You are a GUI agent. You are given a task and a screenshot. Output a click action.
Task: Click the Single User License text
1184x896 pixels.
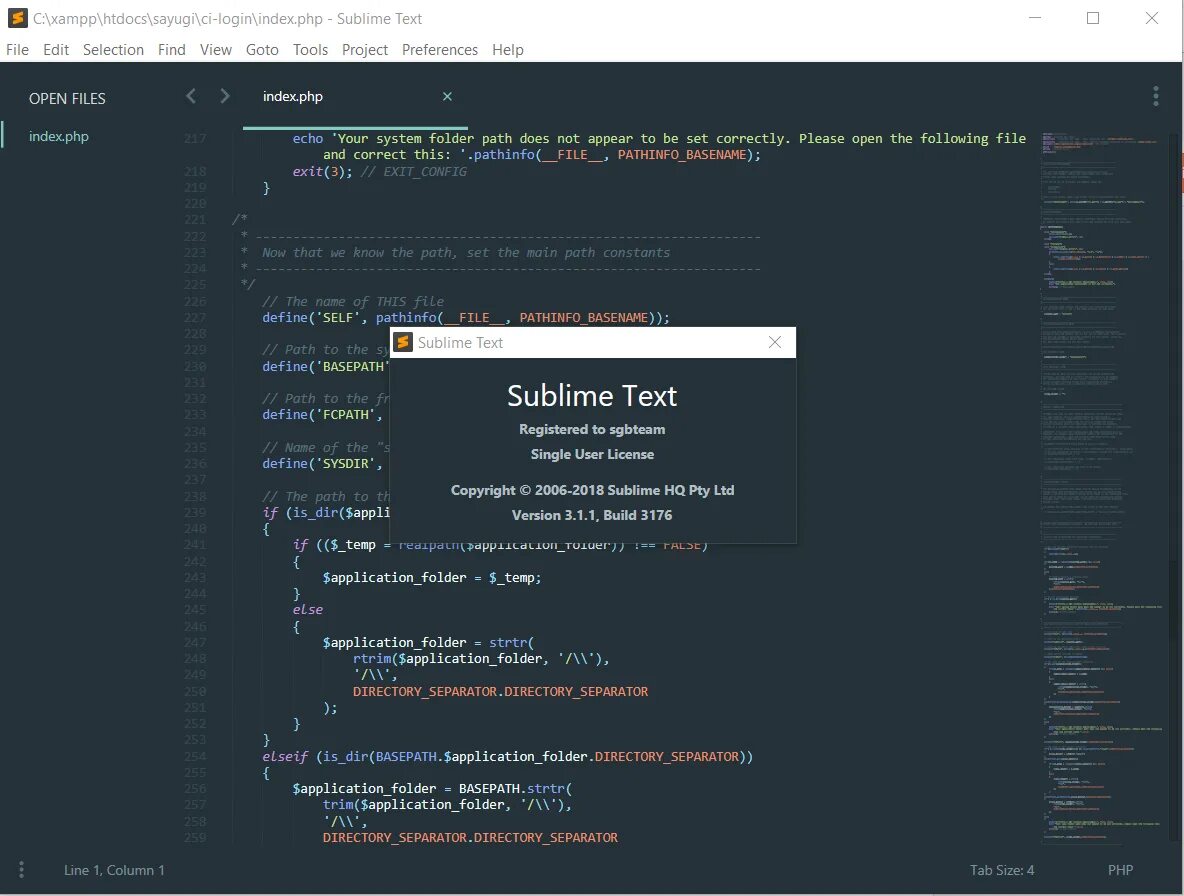click(592, 454)
